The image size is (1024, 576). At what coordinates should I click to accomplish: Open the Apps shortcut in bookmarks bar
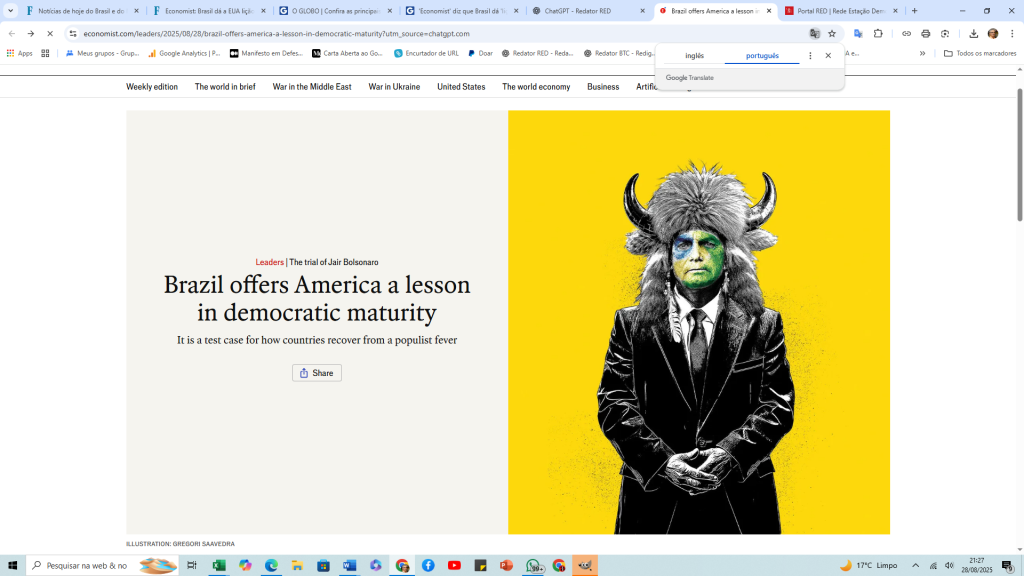coord(19,53)
